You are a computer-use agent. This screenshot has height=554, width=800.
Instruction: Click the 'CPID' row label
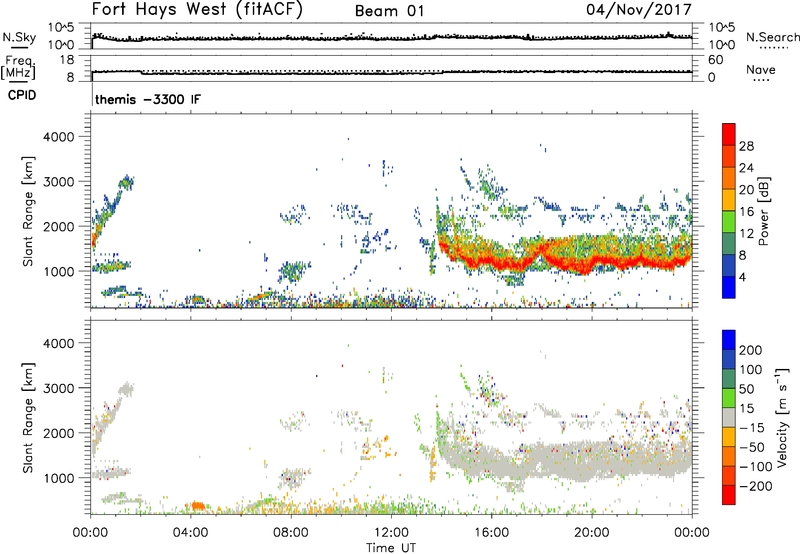pyautogui.click(x=22, y=95)
